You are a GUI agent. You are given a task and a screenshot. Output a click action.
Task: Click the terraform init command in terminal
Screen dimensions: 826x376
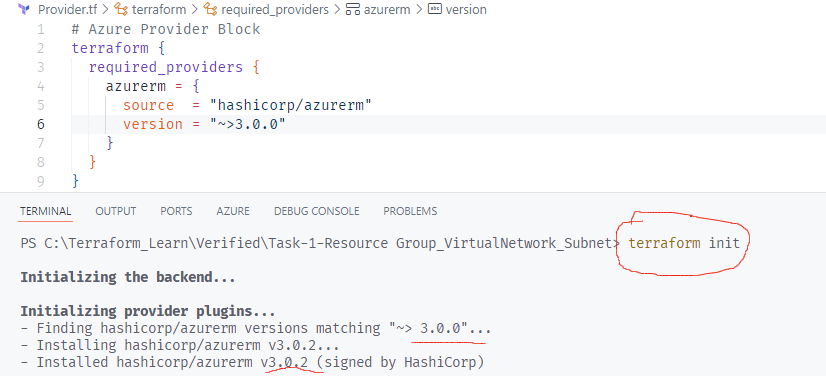[x=684, y=243]
